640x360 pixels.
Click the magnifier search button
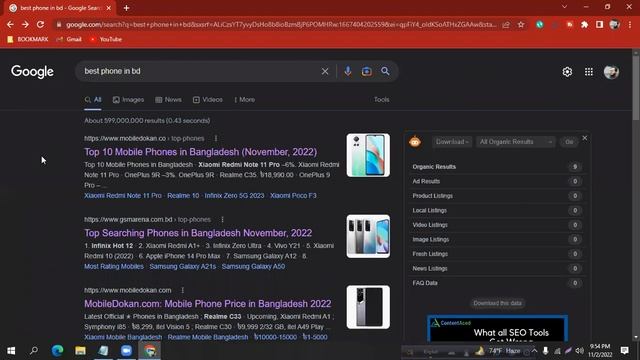pyautogui.click(x=385, y=71)
